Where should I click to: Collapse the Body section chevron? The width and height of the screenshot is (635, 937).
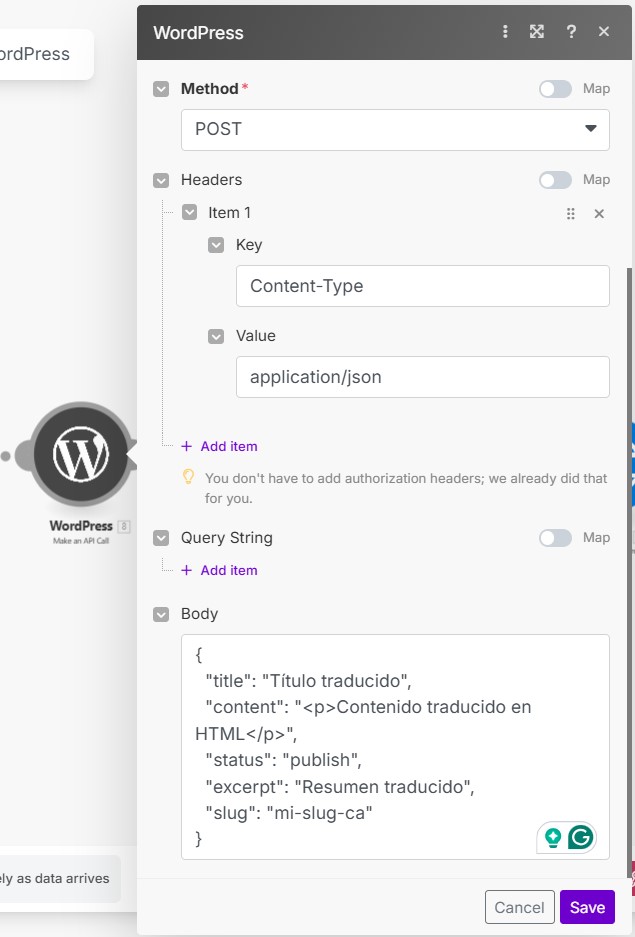161,614
